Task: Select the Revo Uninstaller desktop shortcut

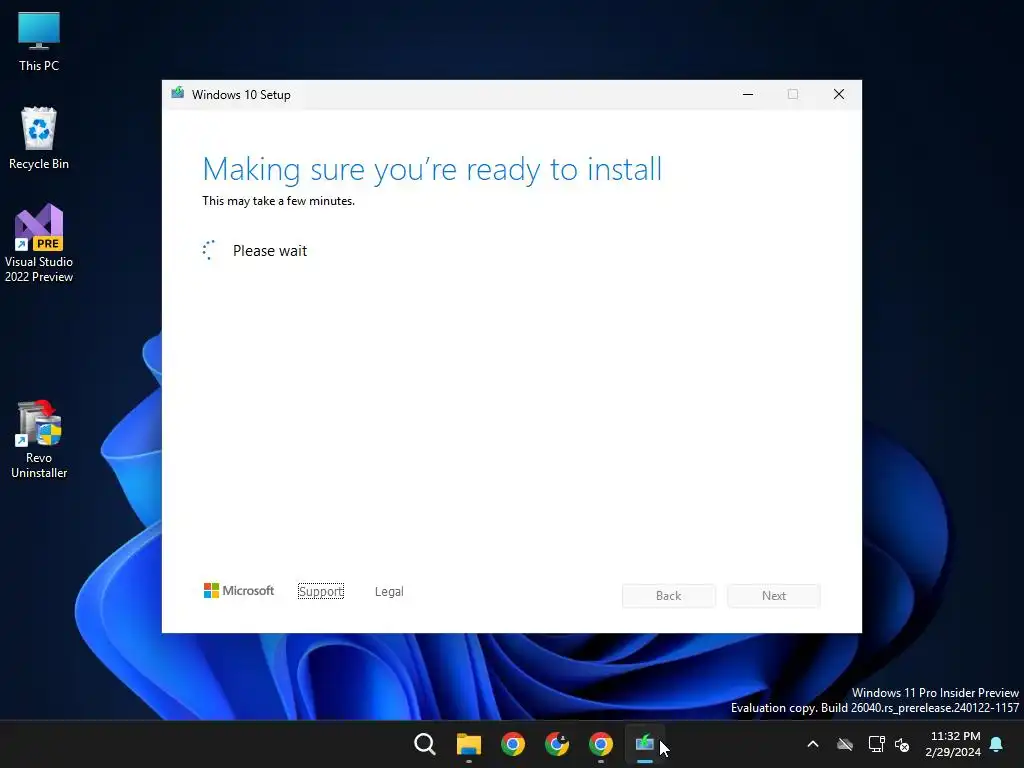Action: click(x=39, y=439)
